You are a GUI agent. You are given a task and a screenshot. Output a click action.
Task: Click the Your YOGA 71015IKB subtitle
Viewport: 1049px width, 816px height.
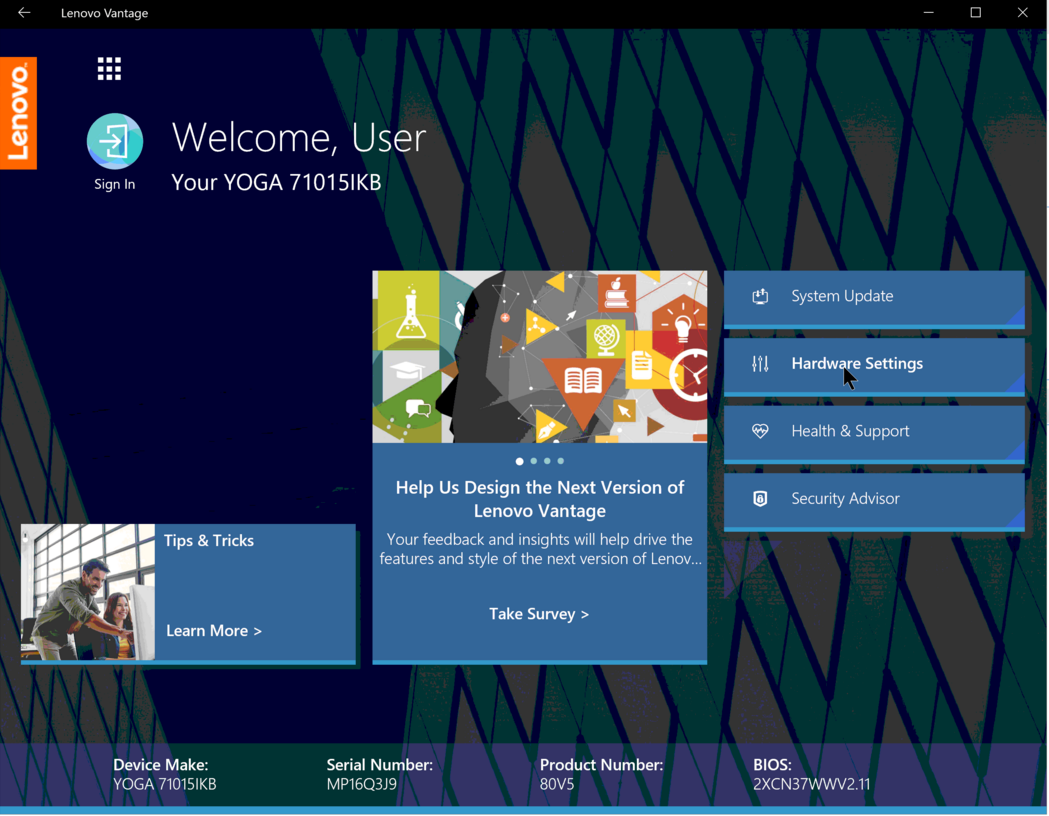276,182
